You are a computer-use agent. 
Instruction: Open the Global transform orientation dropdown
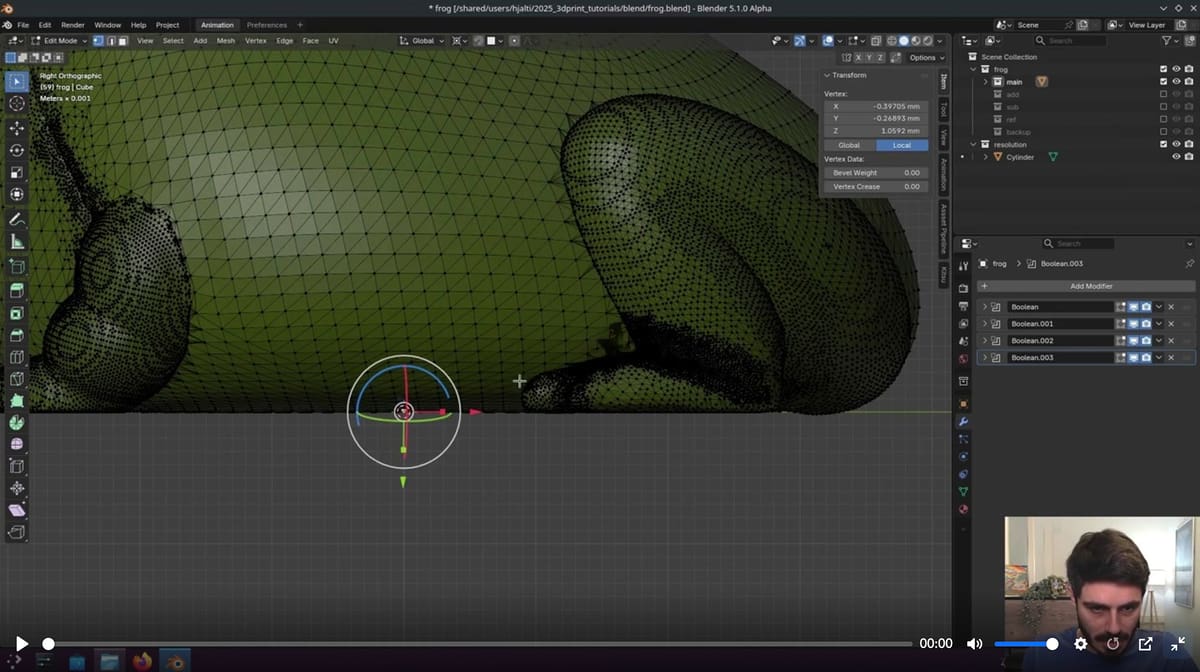[422, 41]
